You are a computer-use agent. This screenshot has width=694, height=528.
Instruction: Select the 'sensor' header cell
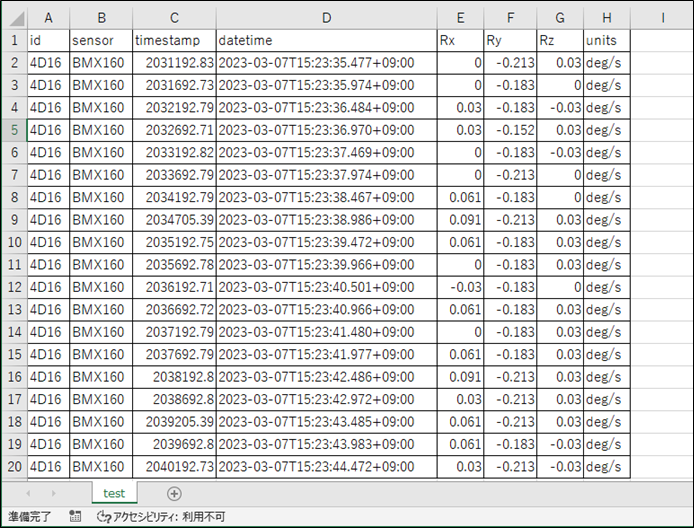100,40
